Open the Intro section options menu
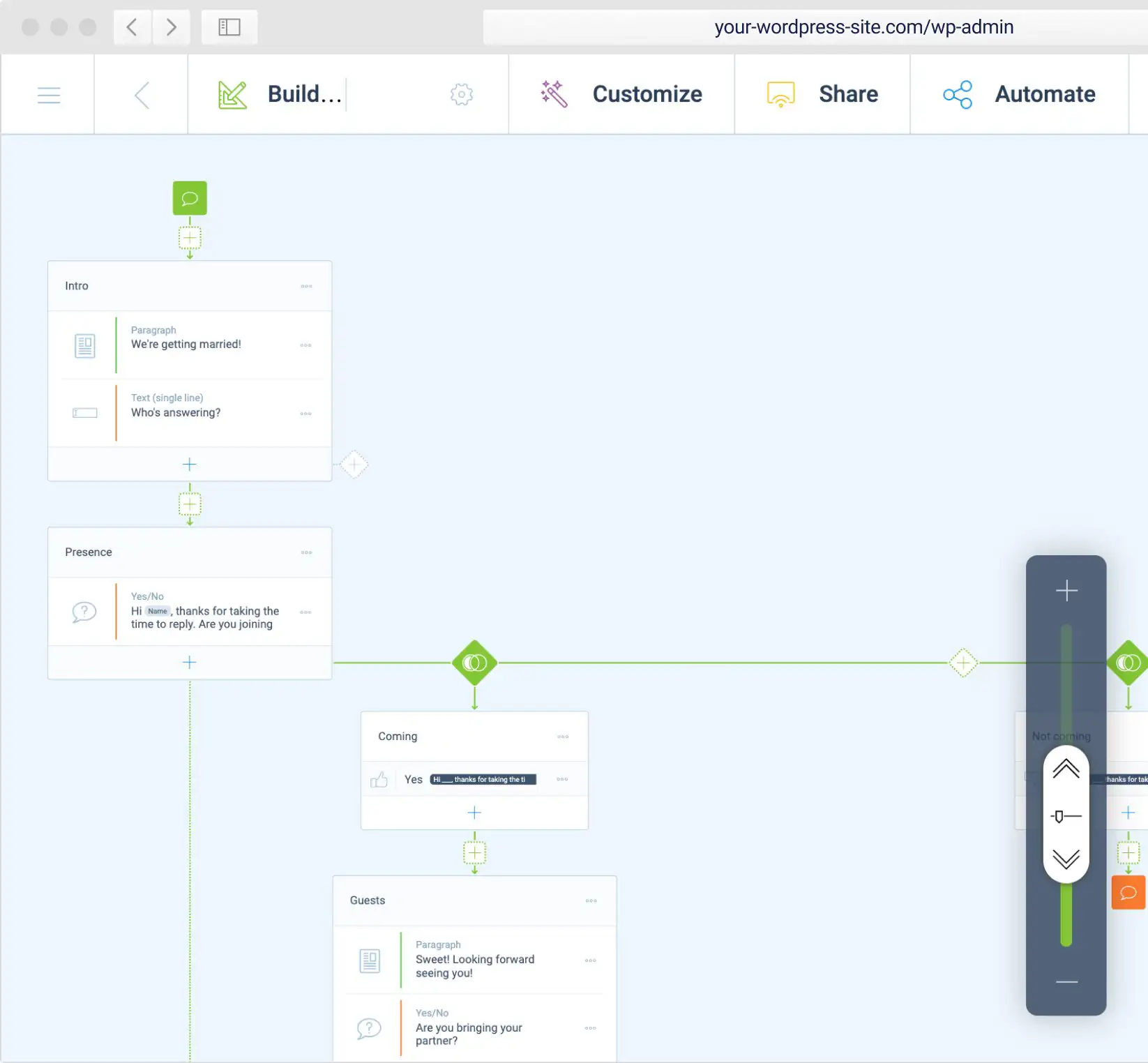This screenshot has width=1148, height=1063. pos(306,286)
